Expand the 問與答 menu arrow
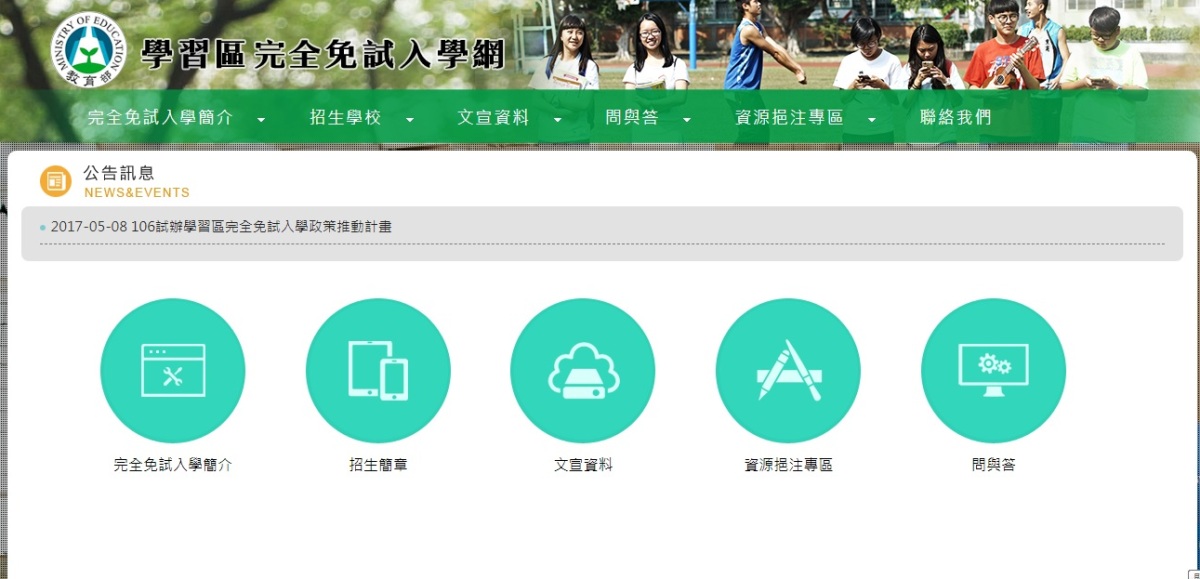Image resolution: width=1200 pixels, height=579 pixels. pyautogui.click(x=686, y=120)
